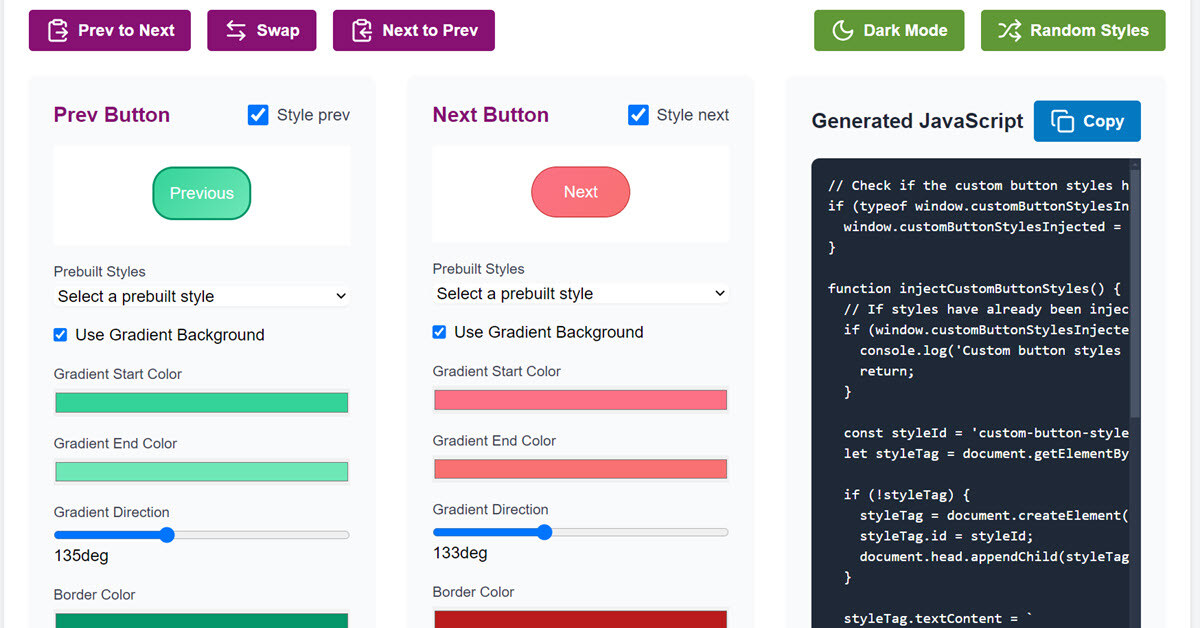The image size is (1200, 628).
Task: Disable Use Gradient Background for Next Button
Action: click(x=439, y=331)
